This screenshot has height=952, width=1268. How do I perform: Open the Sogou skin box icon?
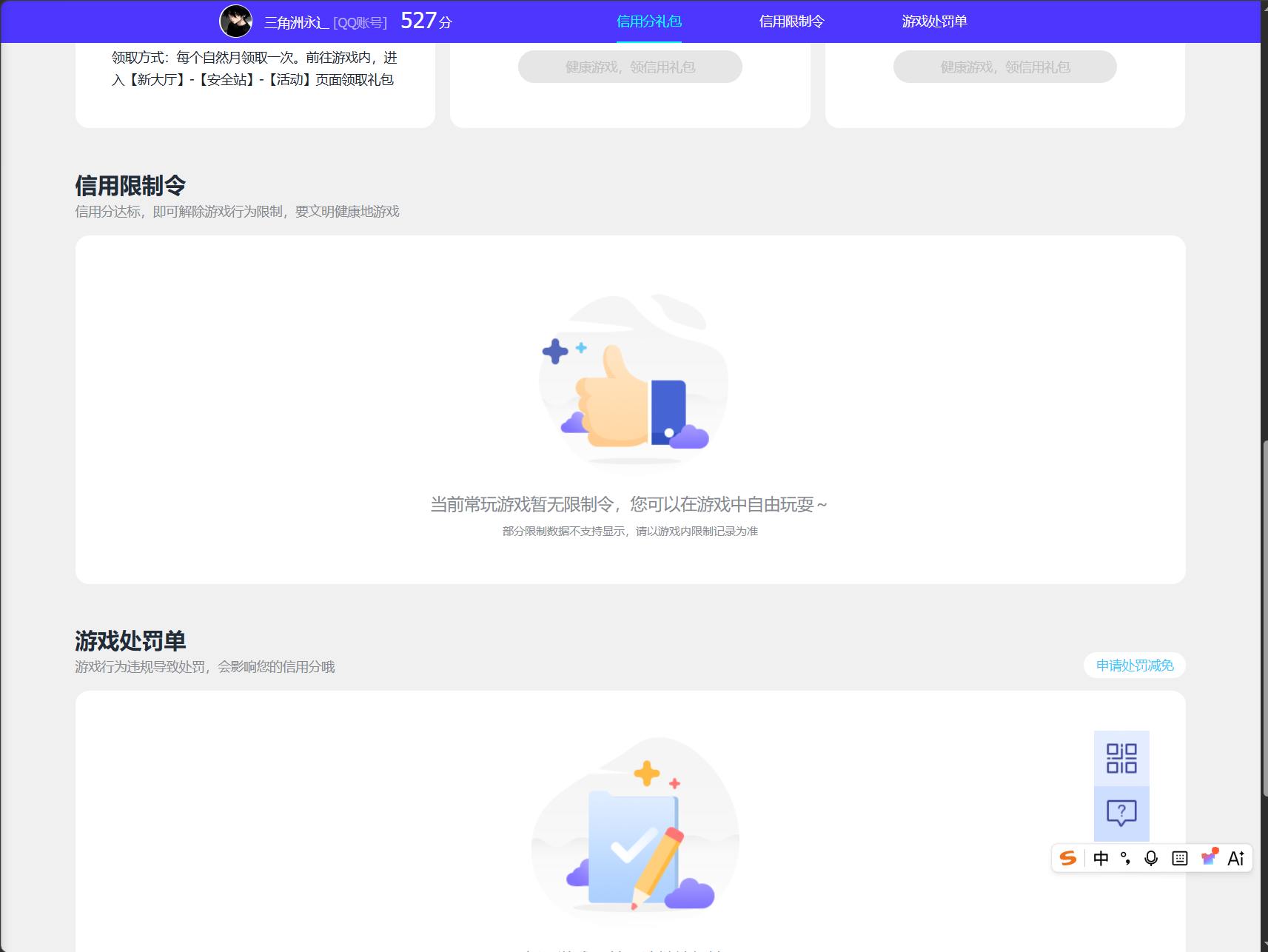coord(1209,857)
